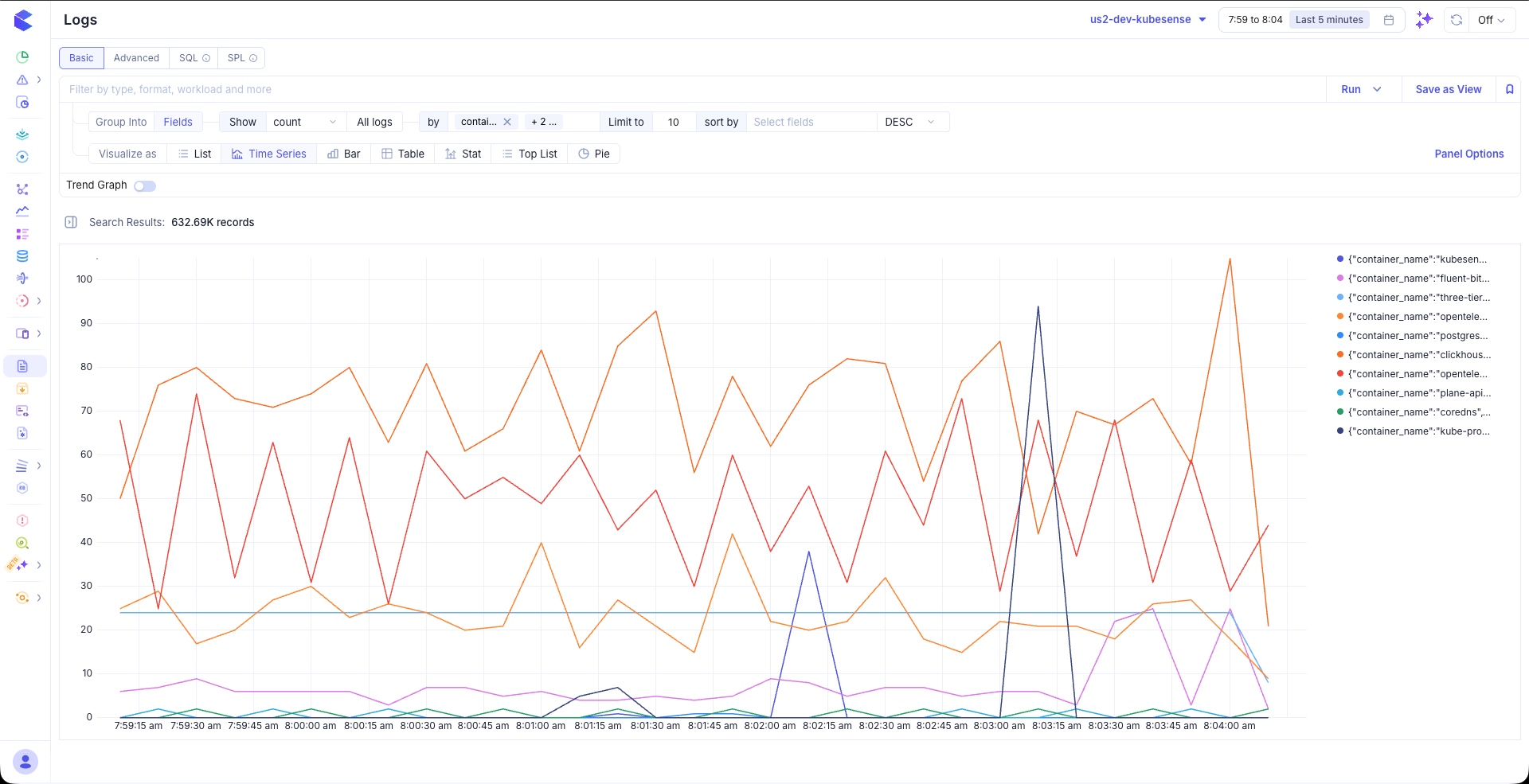Open the Select fields sort dropdown

(x=811, y=122)
